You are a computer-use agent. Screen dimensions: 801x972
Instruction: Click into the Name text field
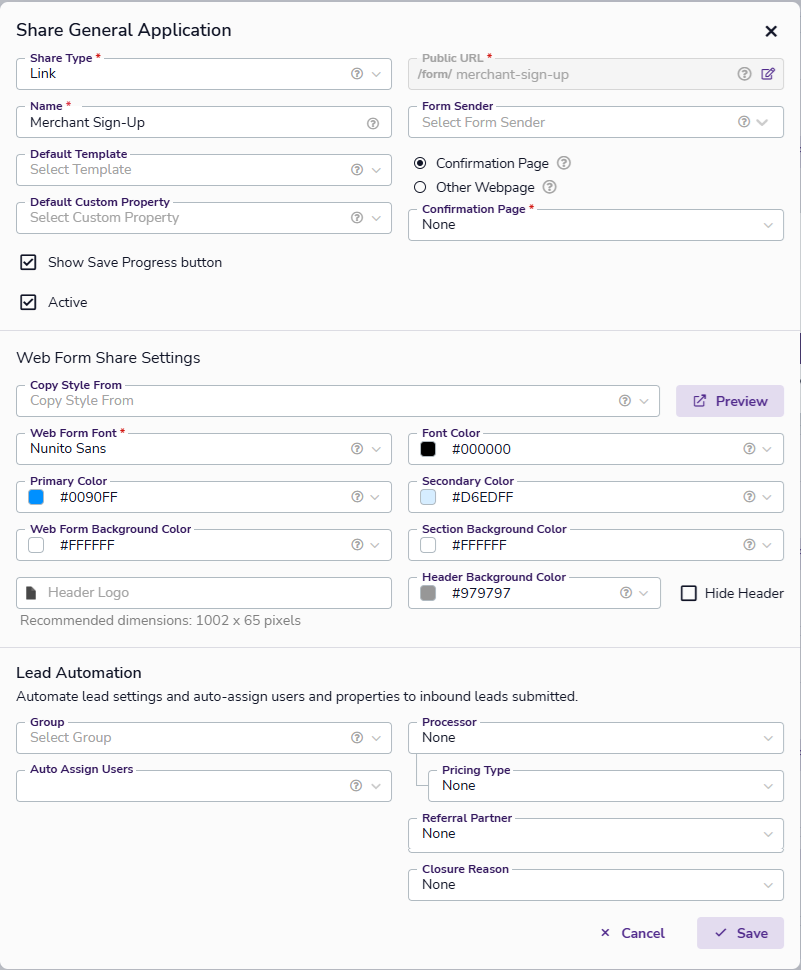pyautogui.click(x=190, y=124)
